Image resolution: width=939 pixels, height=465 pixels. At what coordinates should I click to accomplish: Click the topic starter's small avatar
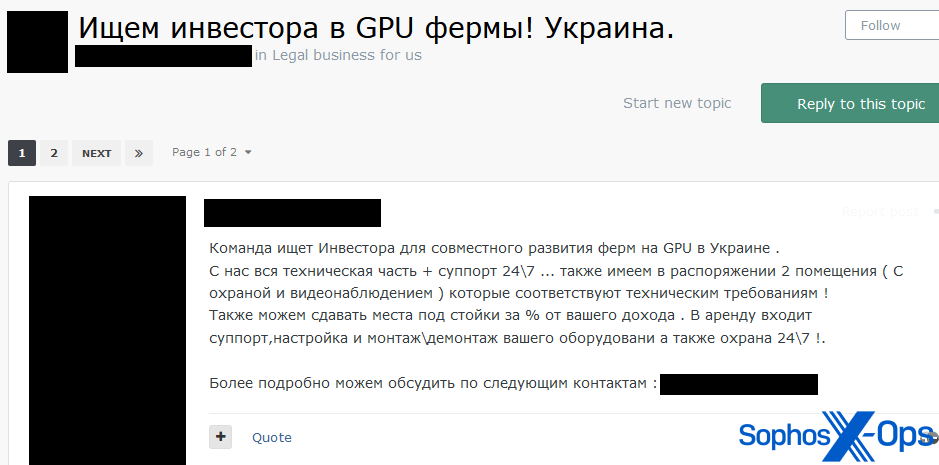(x=37, y=42)
